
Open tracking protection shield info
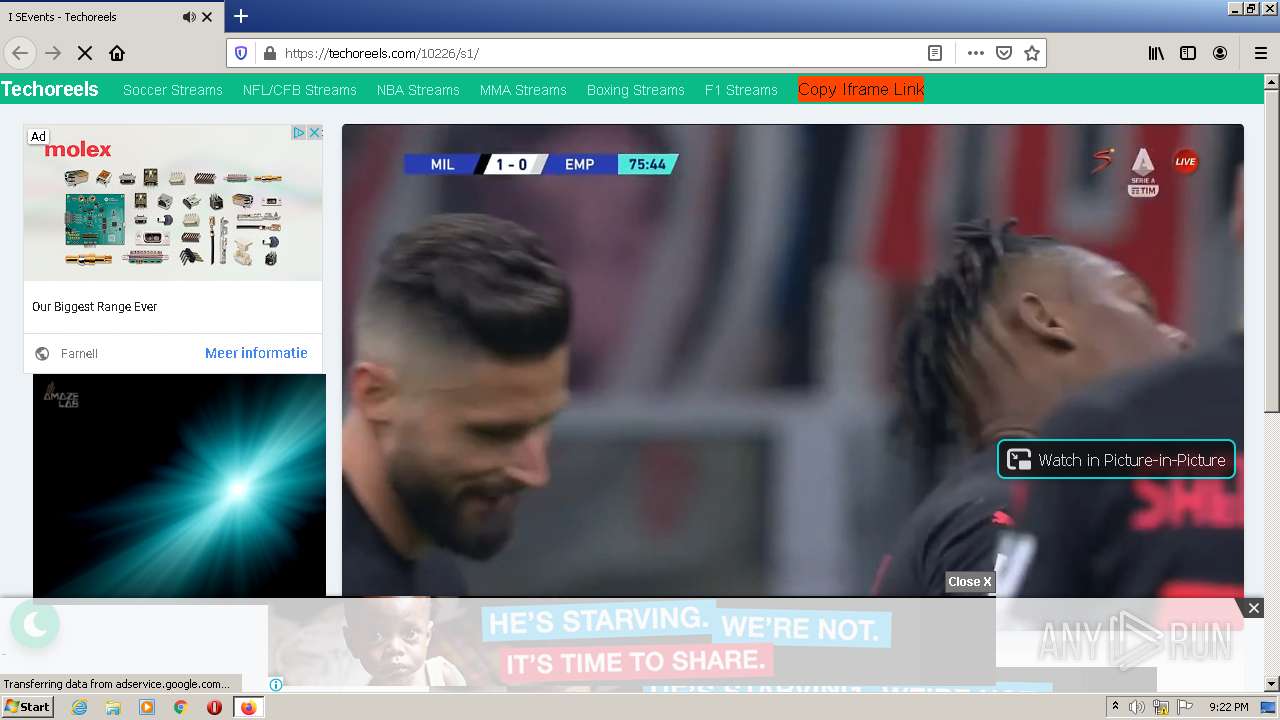pyautogui.click(x=241, y=53)
